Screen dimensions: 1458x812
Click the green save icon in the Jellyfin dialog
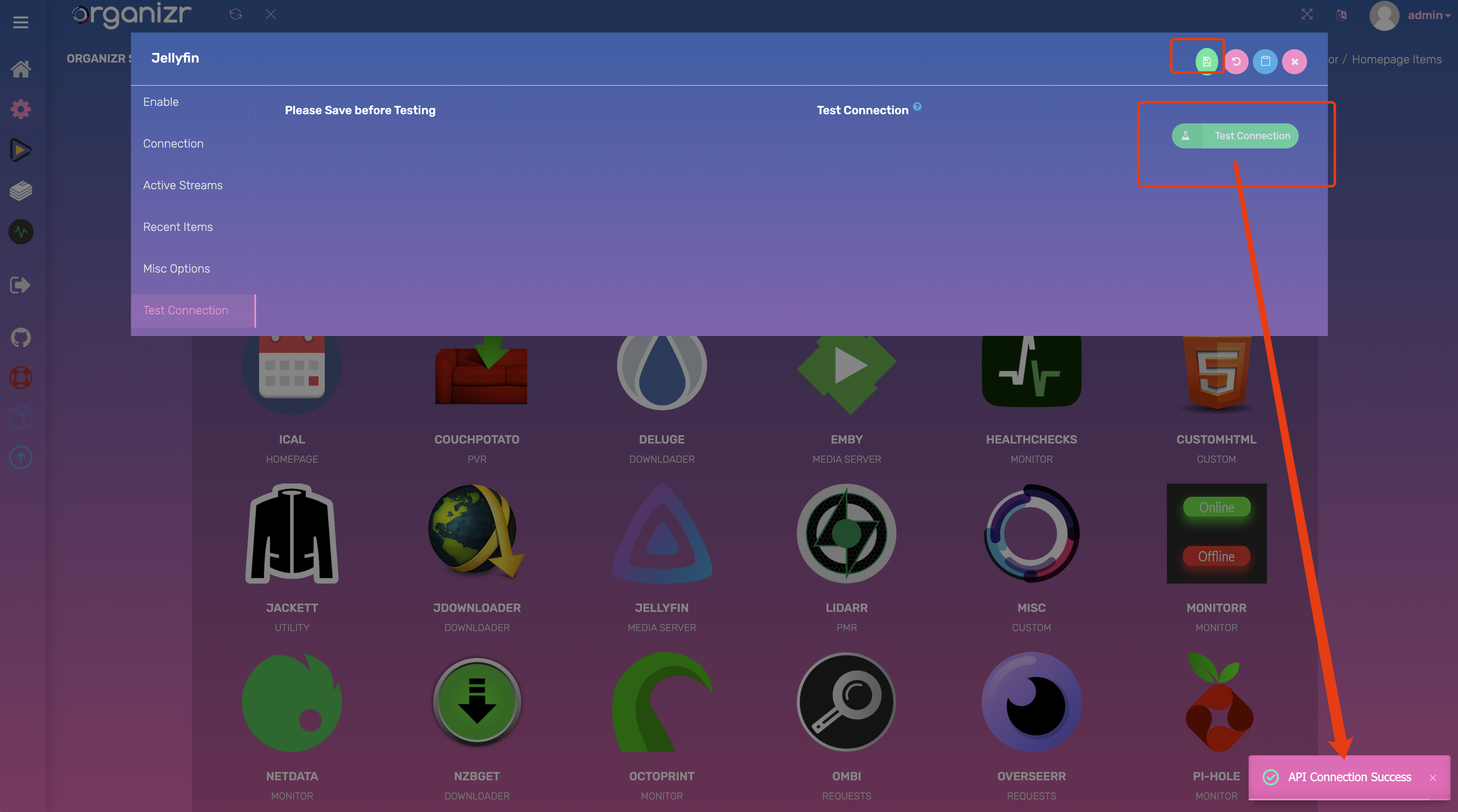(x=1206, y=61)
